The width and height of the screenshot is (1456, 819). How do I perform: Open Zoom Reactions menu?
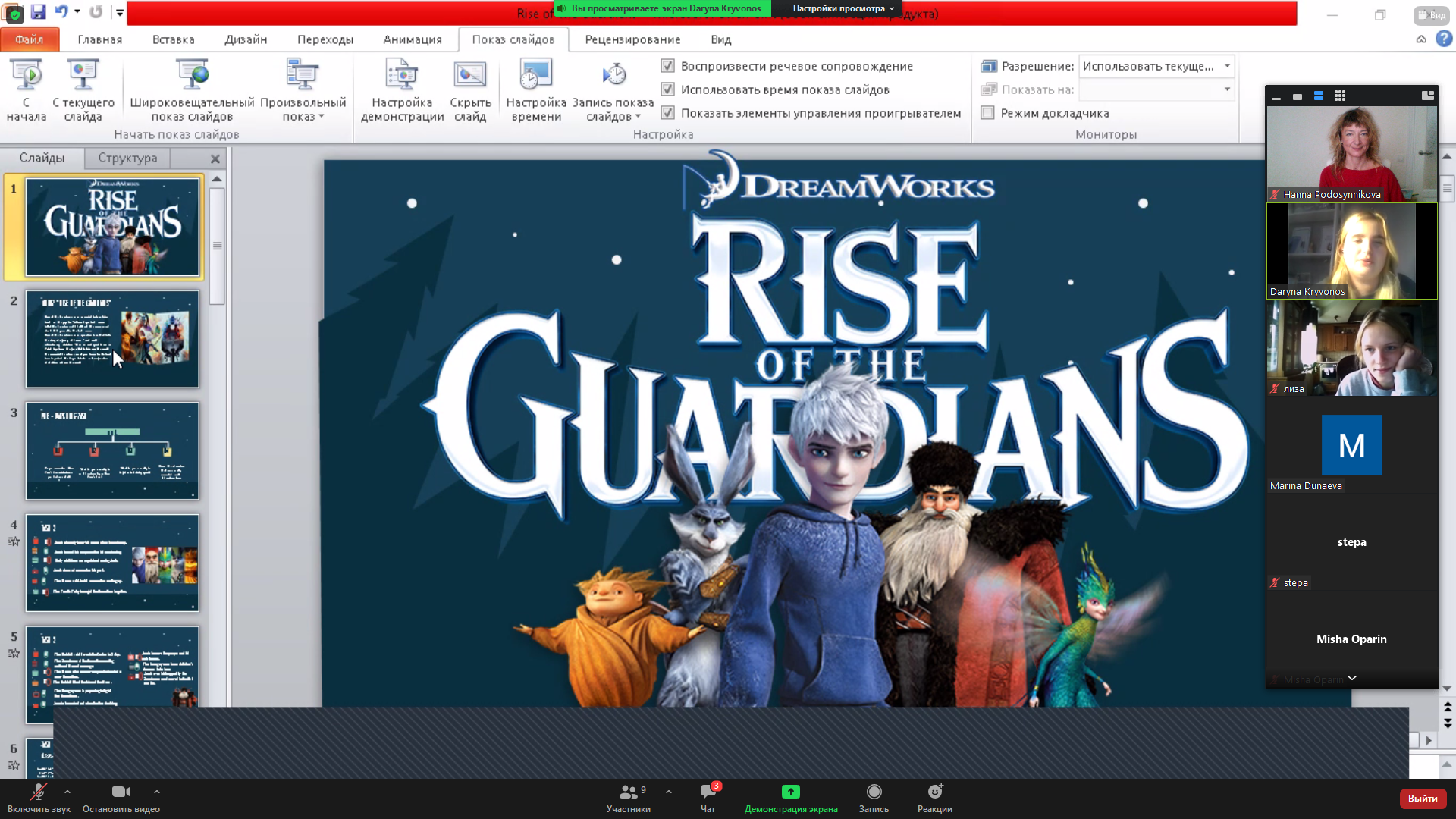934,792
